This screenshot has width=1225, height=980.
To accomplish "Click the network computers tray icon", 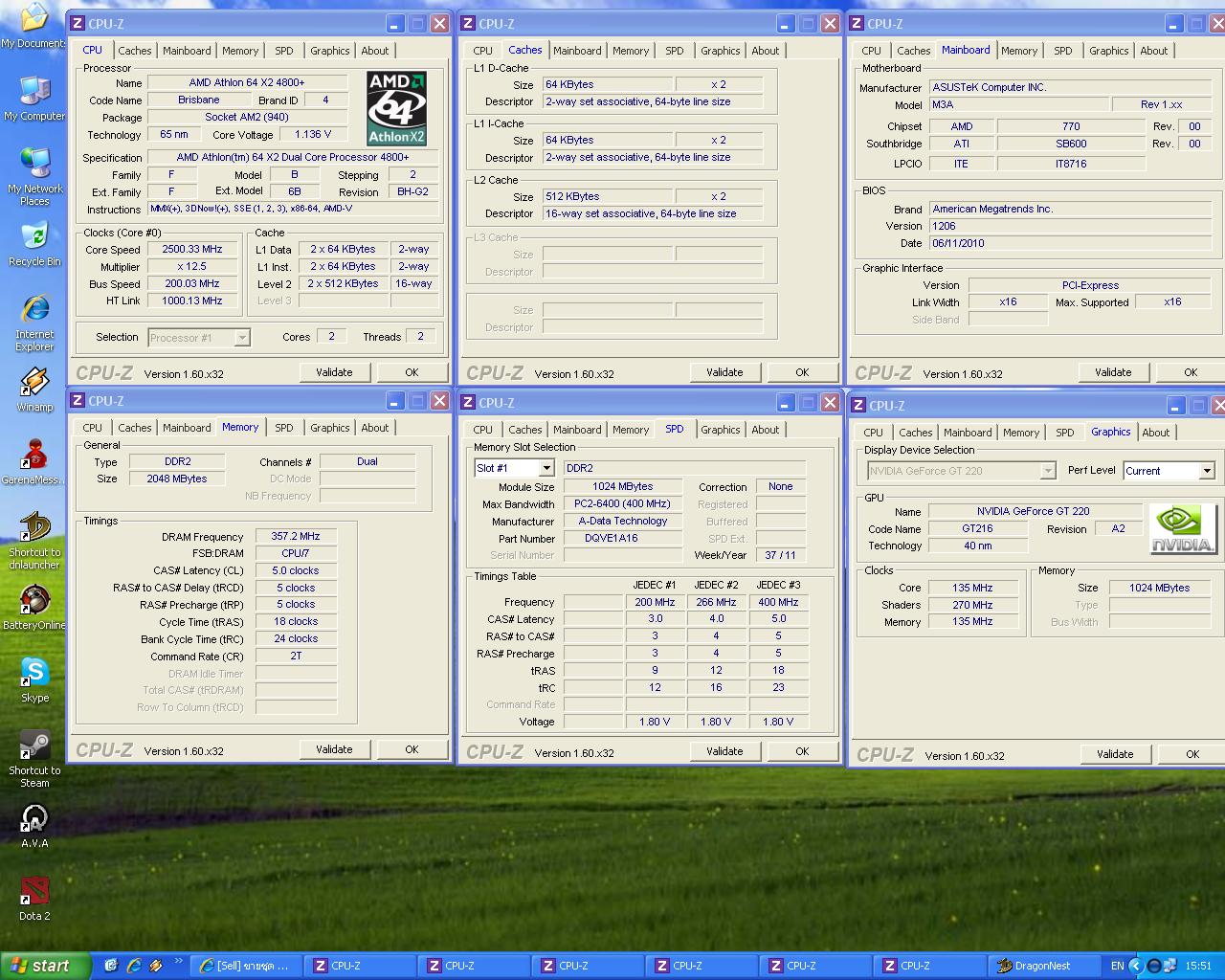I will point(1171,966).
